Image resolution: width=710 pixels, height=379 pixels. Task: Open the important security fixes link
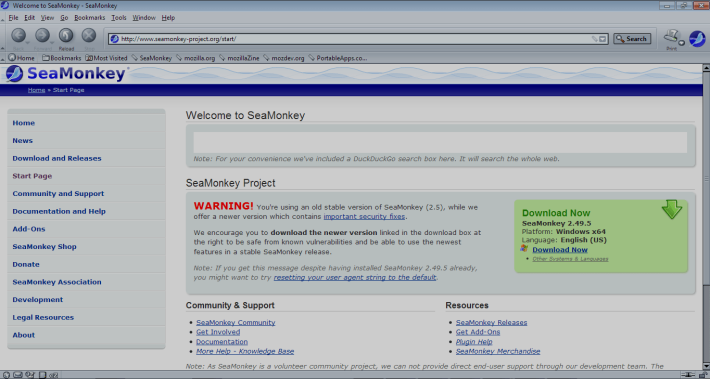pyautogui.click(x=364, y=216)
